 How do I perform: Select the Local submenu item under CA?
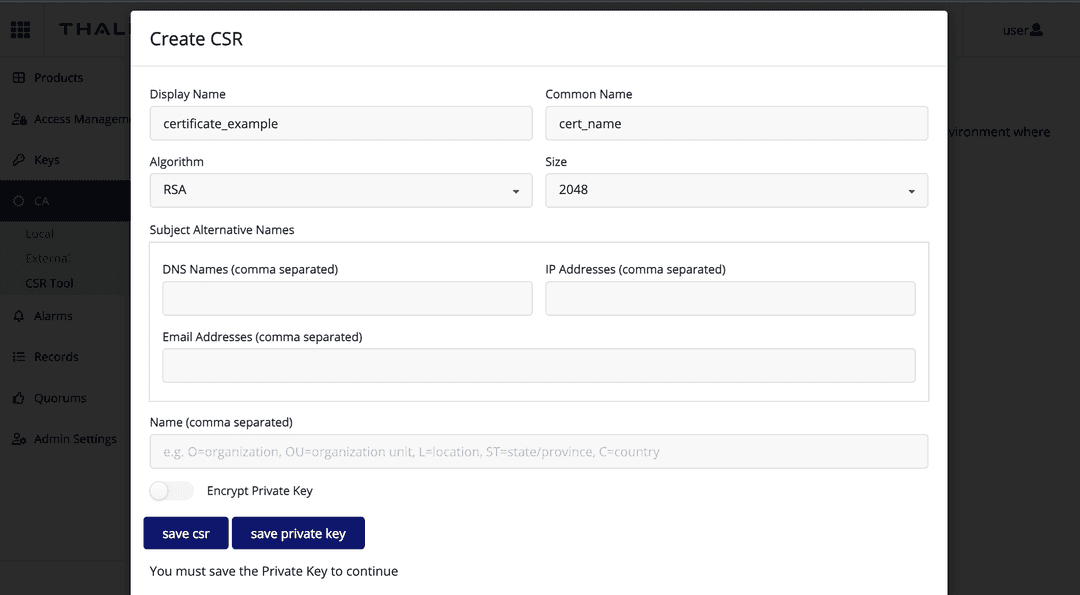(39, 234)
